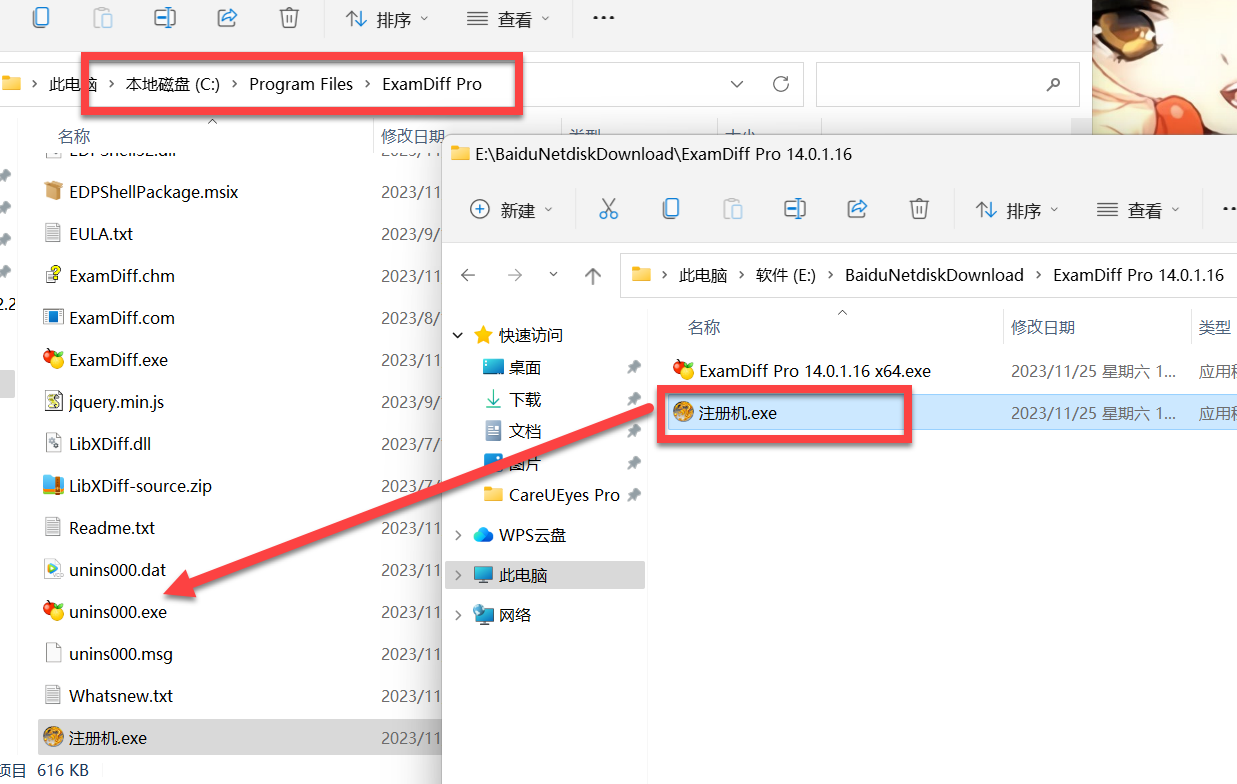Expand the 网络 tree node
Screen dimensions: 1237x784
(459, 615)
